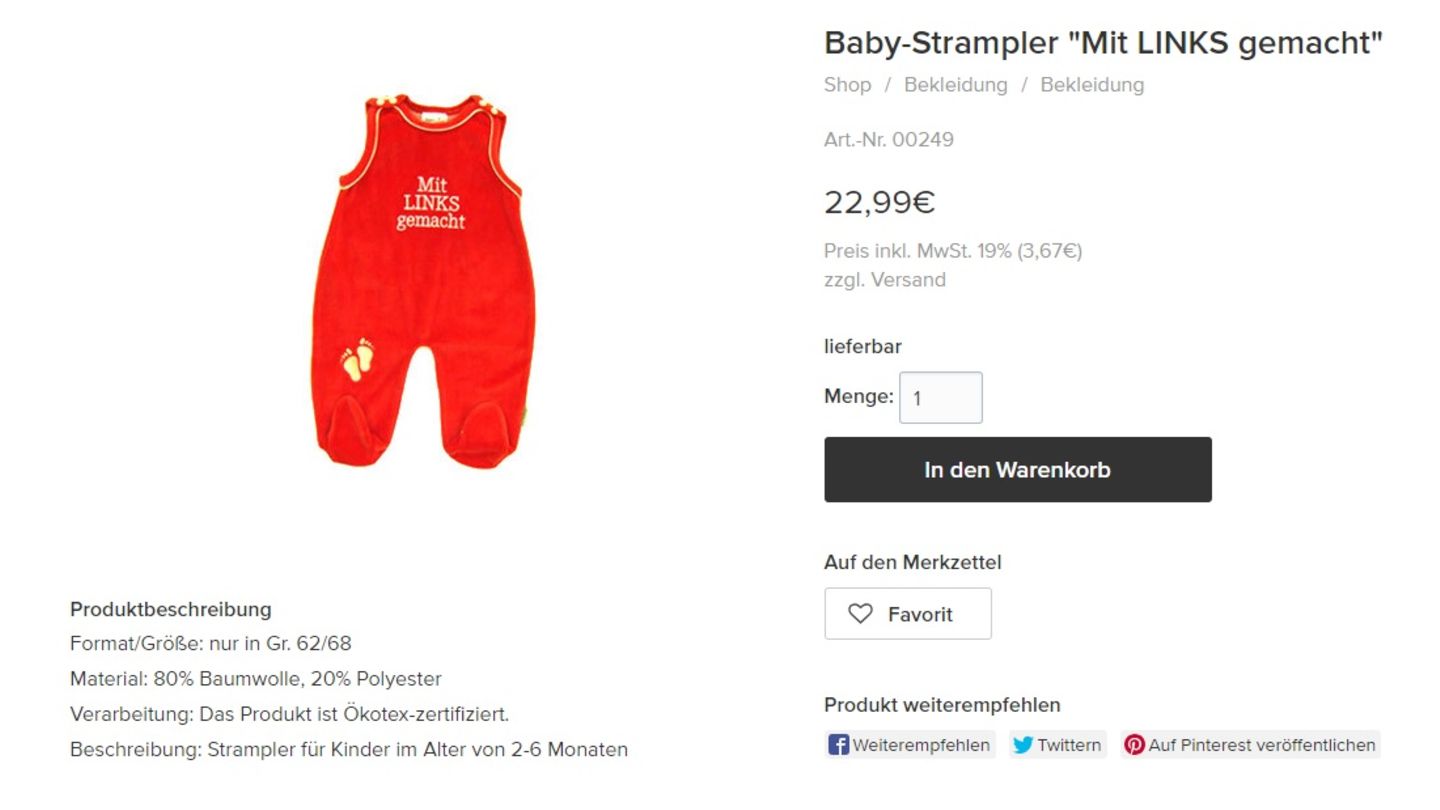The image size is (1440, 810).
Task: Open the Shop breadcrumb link
Action: [848, 85]
